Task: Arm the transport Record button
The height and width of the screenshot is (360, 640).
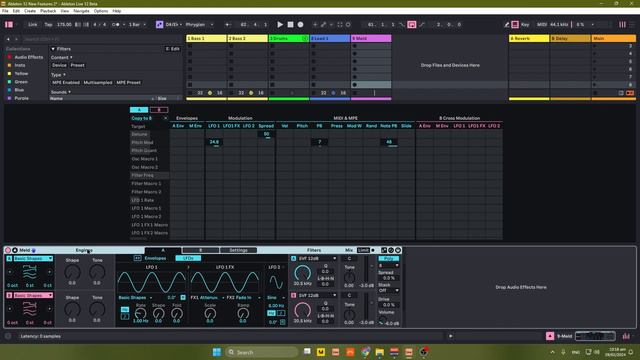Action: [x=300, y=24]
